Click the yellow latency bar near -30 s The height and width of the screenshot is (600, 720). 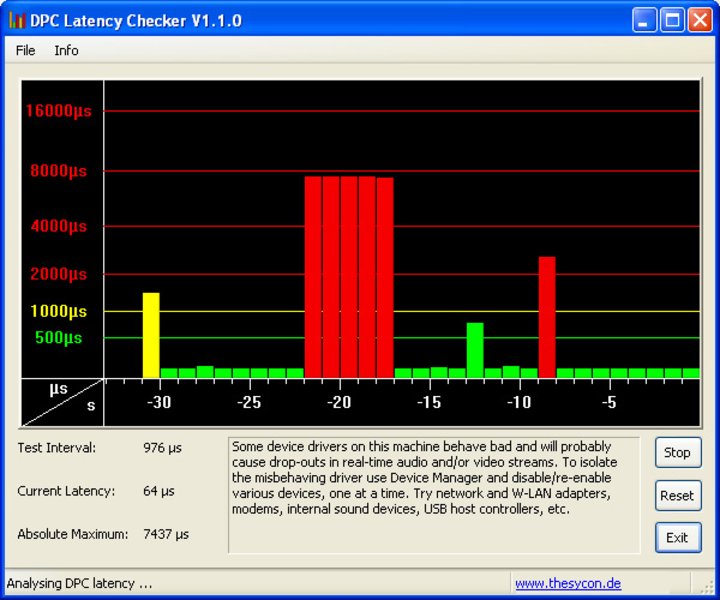[x=151, y=335]
